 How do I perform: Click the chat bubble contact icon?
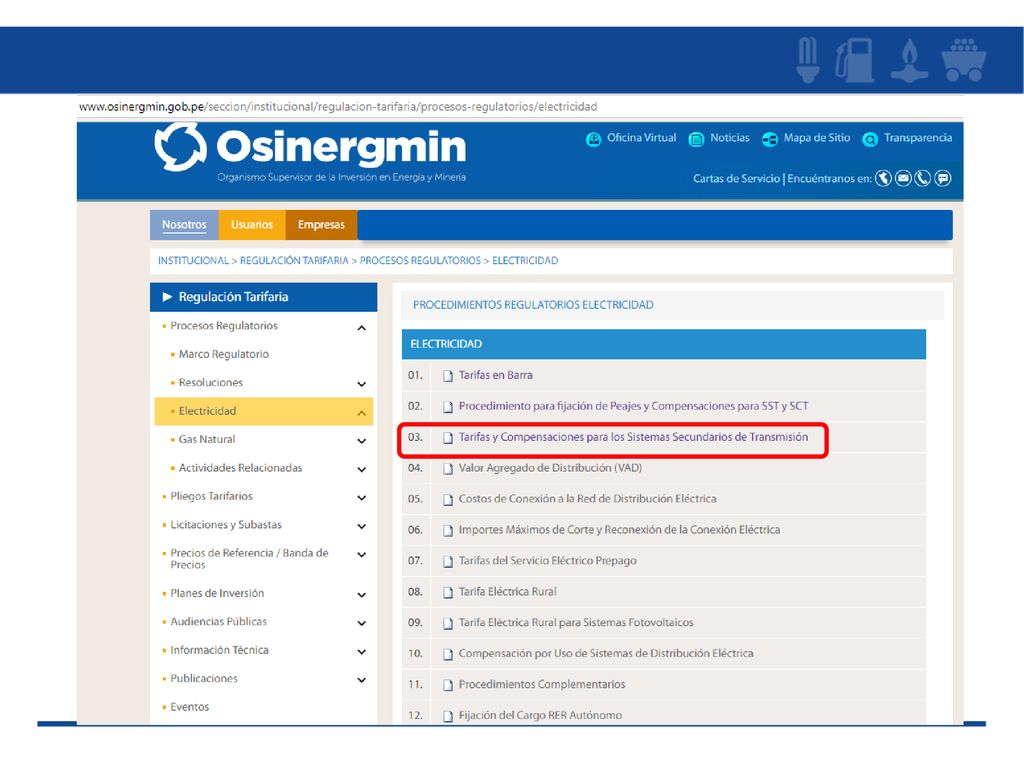[x=942, y=178]
